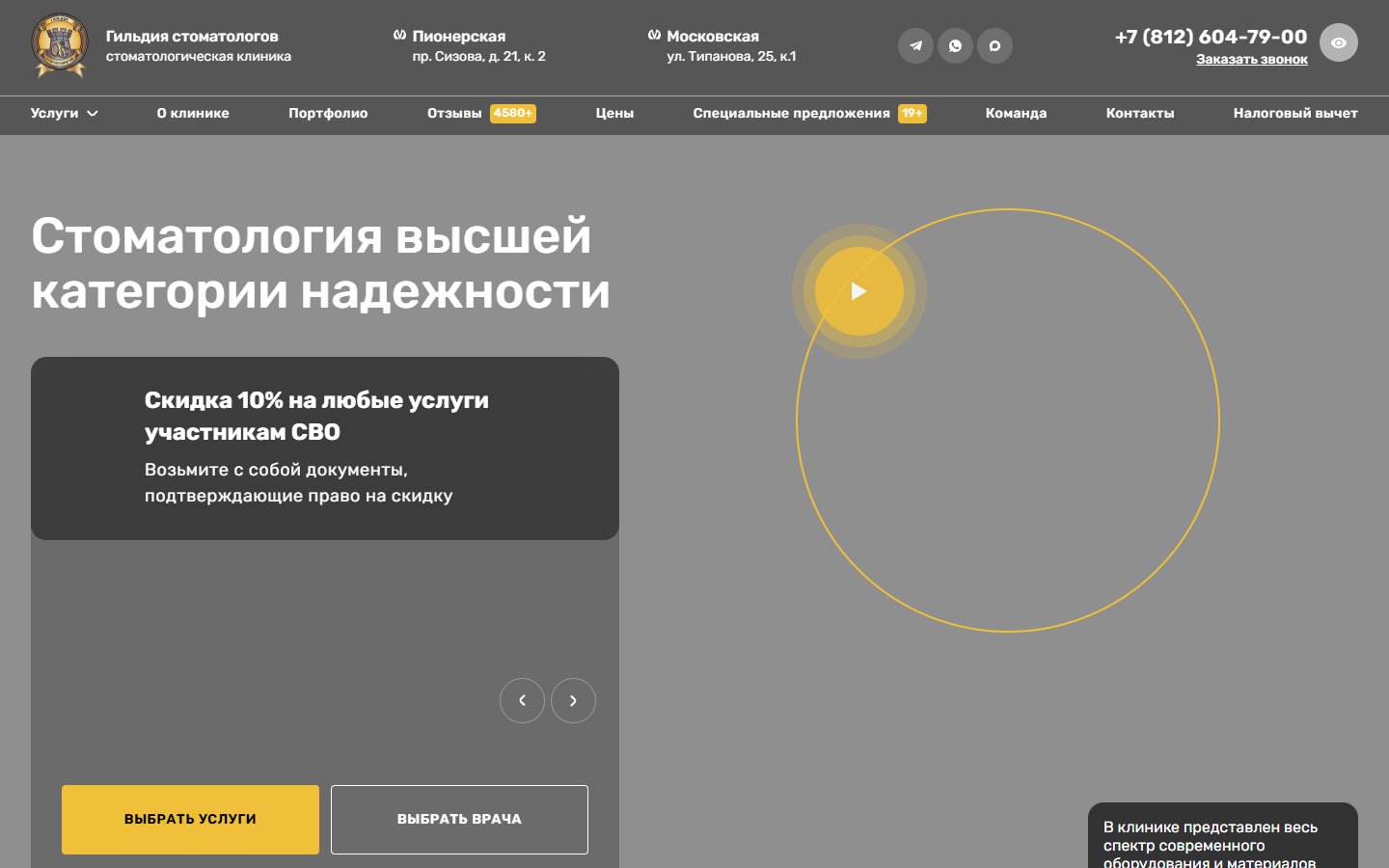Open the Telegram messenger icon
The width and height of the screenshot is (1389, 868).
coord(915,45)
